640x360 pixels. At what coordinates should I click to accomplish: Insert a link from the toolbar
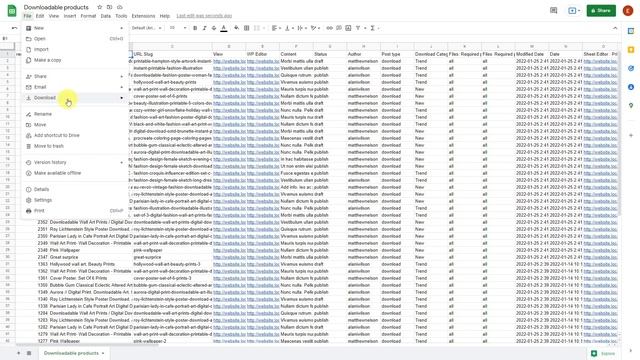coord(329,28)
